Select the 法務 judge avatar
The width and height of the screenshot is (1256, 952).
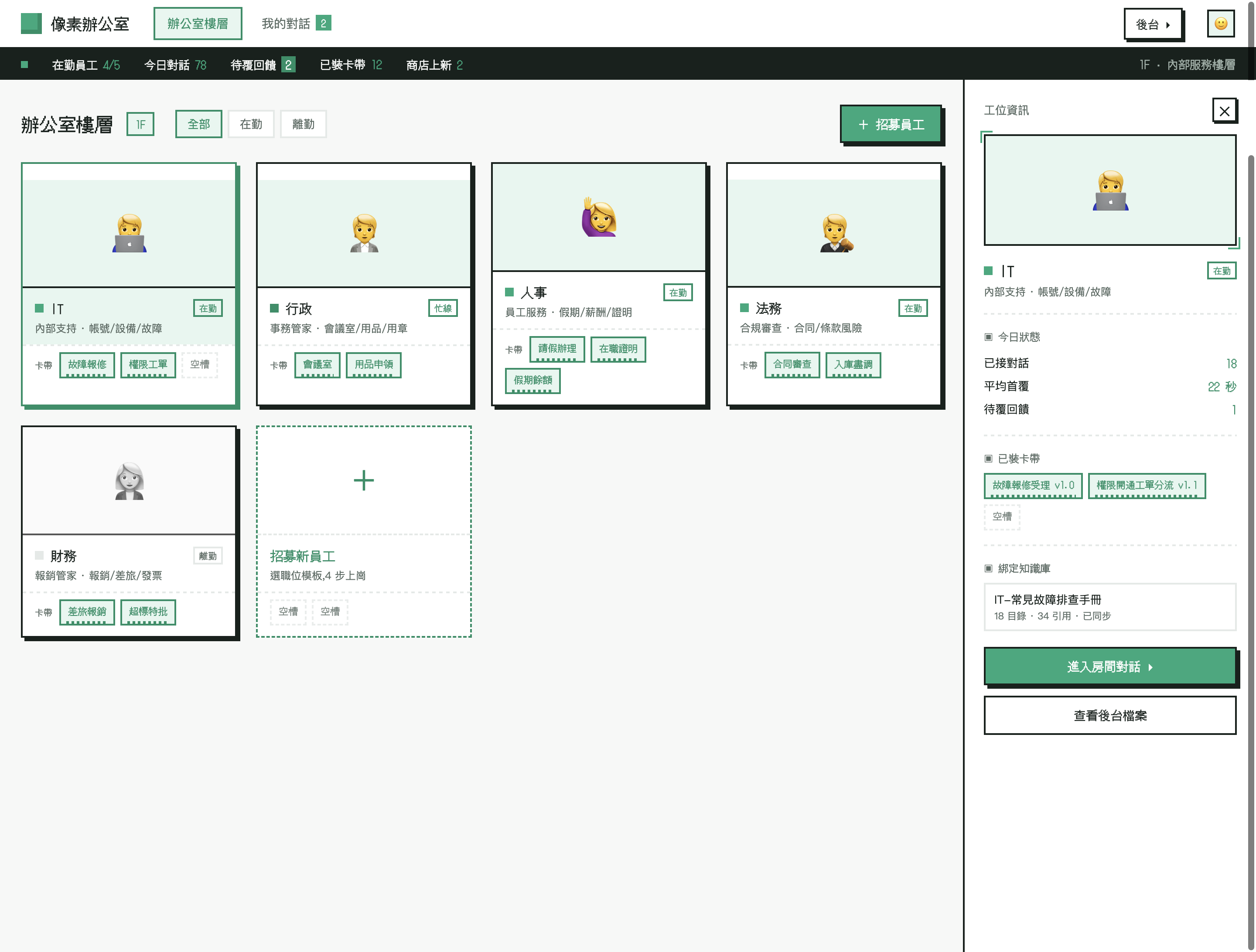click(836, 233)
